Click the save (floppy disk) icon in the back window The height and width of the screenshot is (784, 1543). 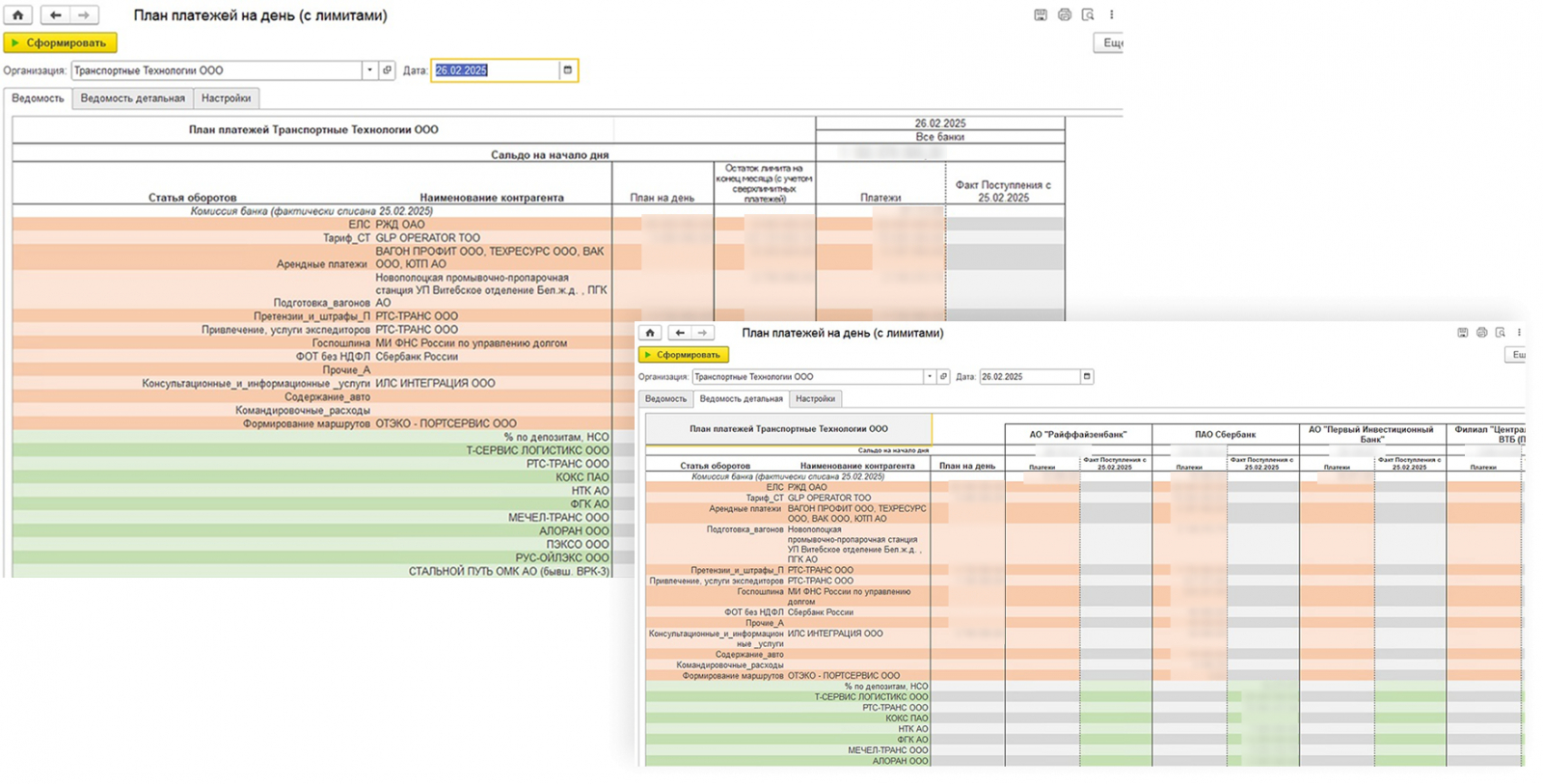pos(1041,15)
